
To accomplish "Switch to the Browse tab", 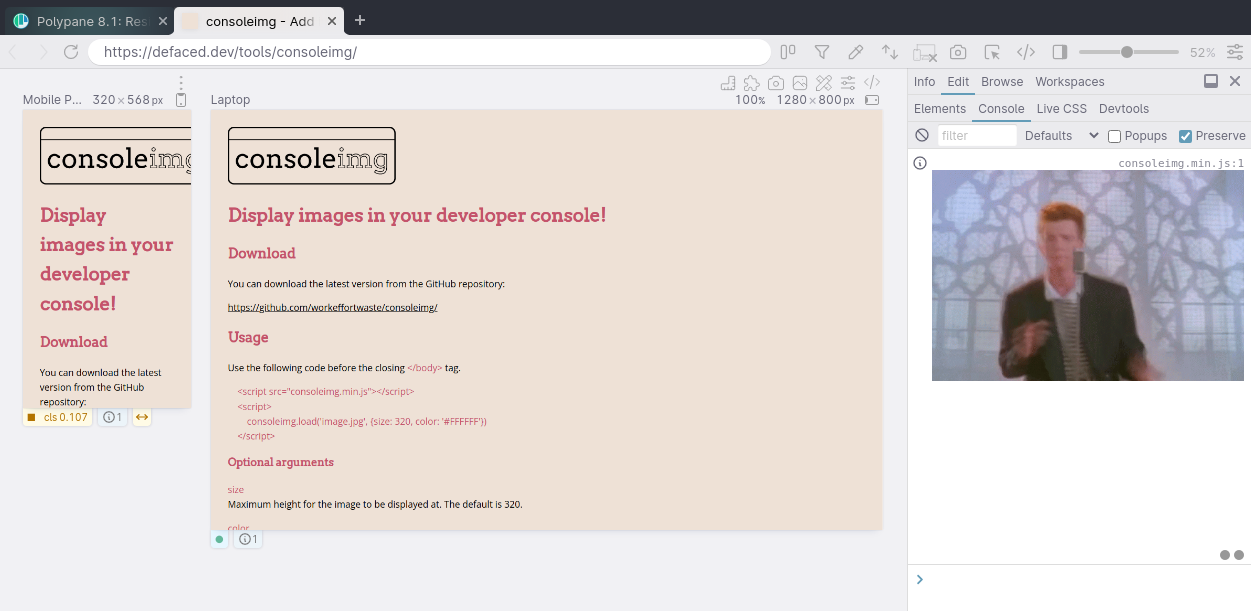I will [1002, 82].
